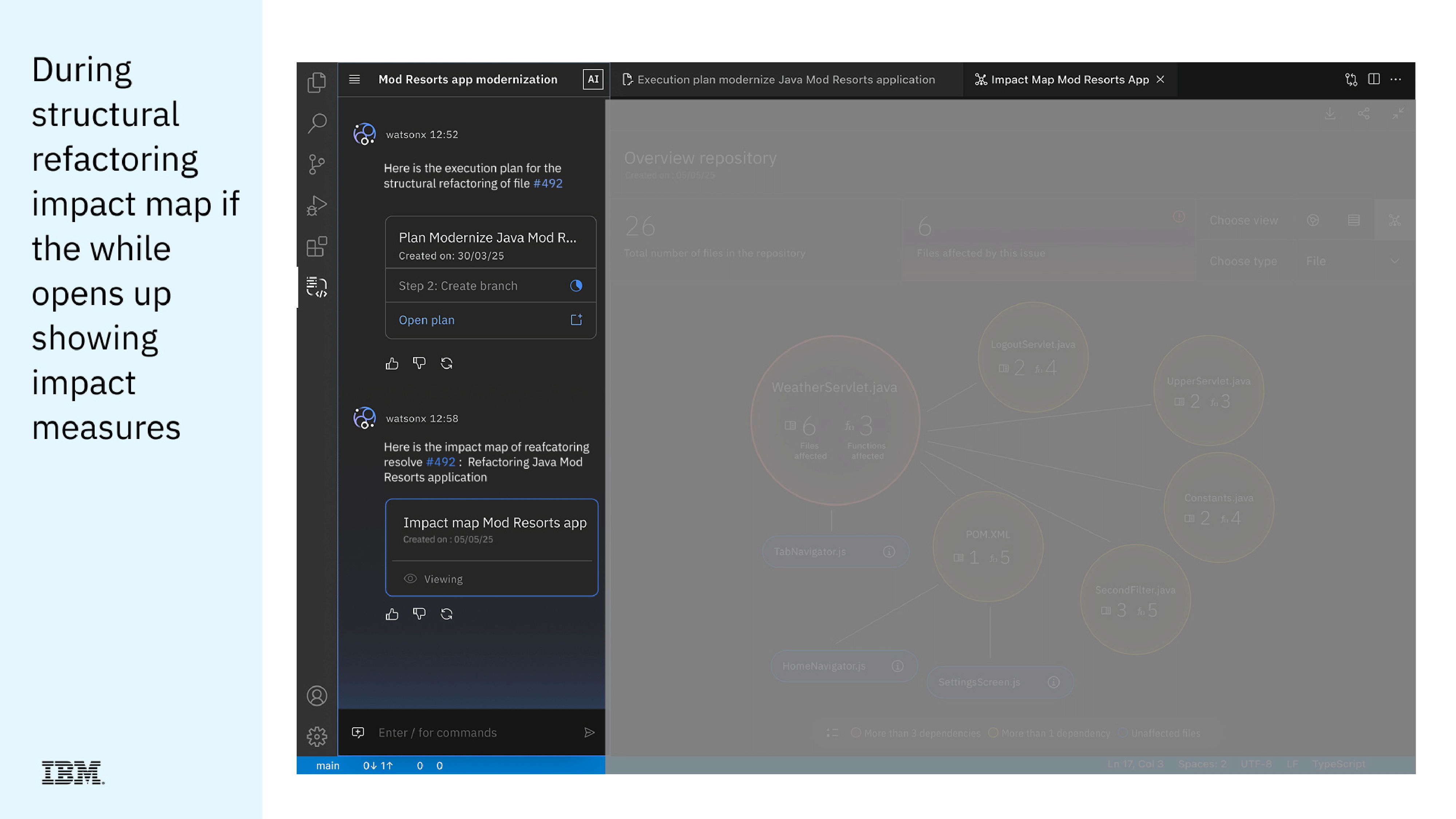1456x819 pixels.
Task: Open the Search icon in activity bar
Action: 317,123
